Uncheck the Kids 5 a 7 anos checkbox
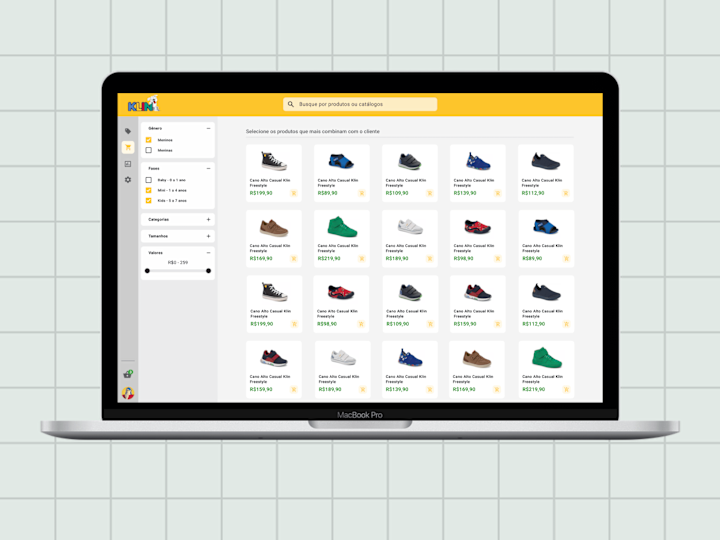The height and width of the screenshot is (540, 720). click(x=148, y=201)
